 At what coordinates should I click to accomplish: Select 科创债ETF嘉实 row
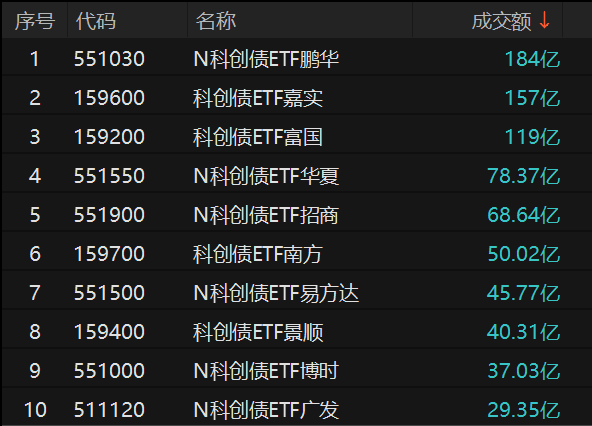point(296,98)
